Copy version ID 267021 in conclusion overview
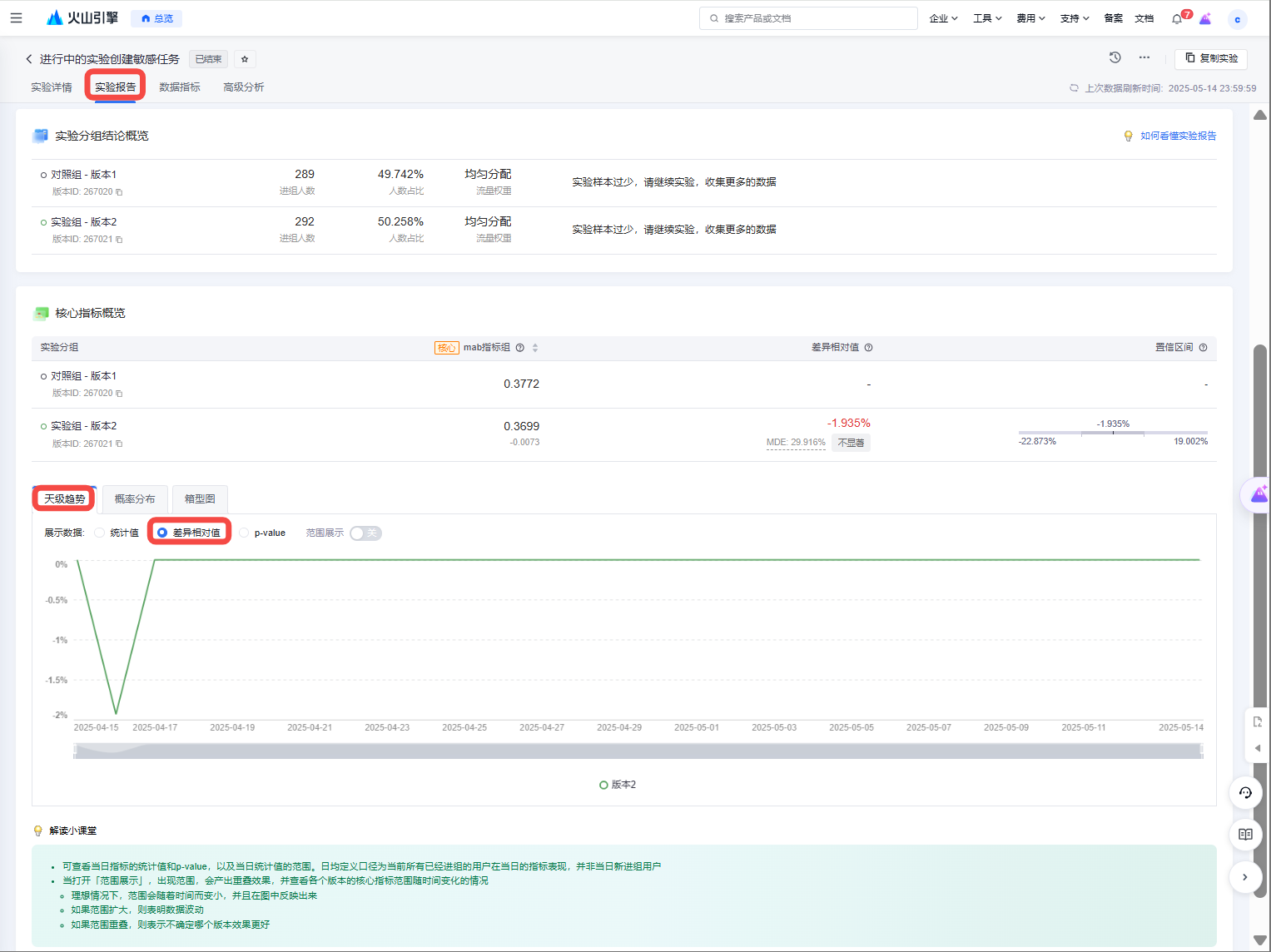This screenshot has width=1271, height=952. click(x=119, y=240)
